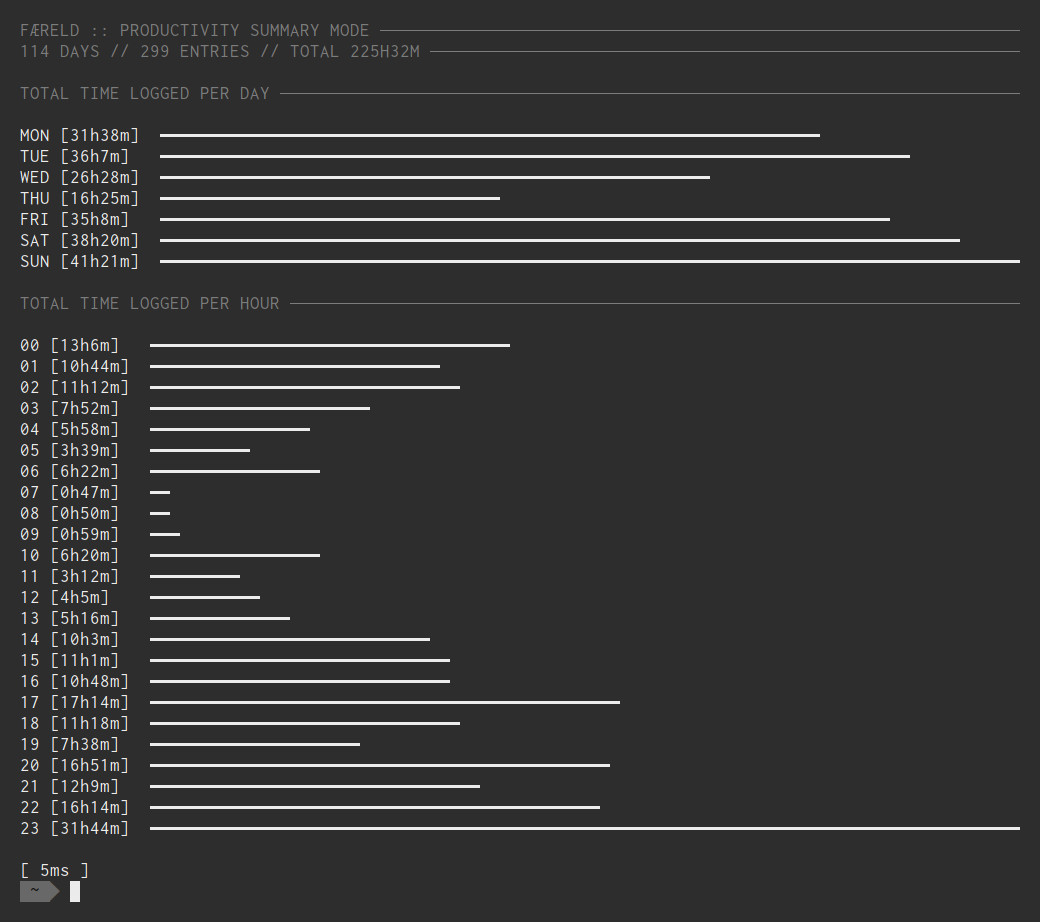1040x922 pixels.
Task: Click the 08 [0h50m] hour label
Action: (x=70, y=513)
